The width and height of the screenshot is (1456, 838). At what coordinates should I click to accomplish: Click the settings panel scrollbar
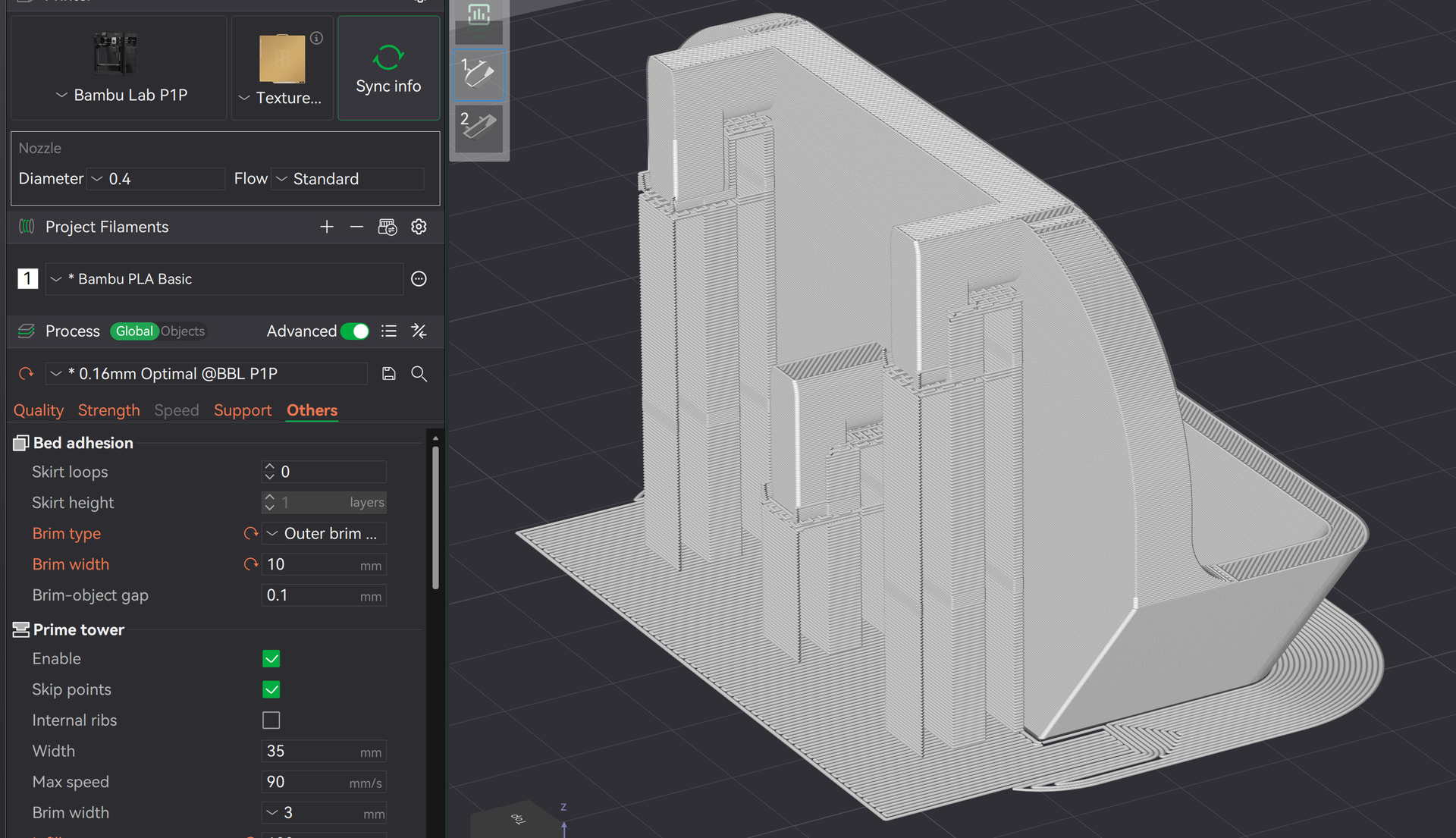tap(435, 518)
